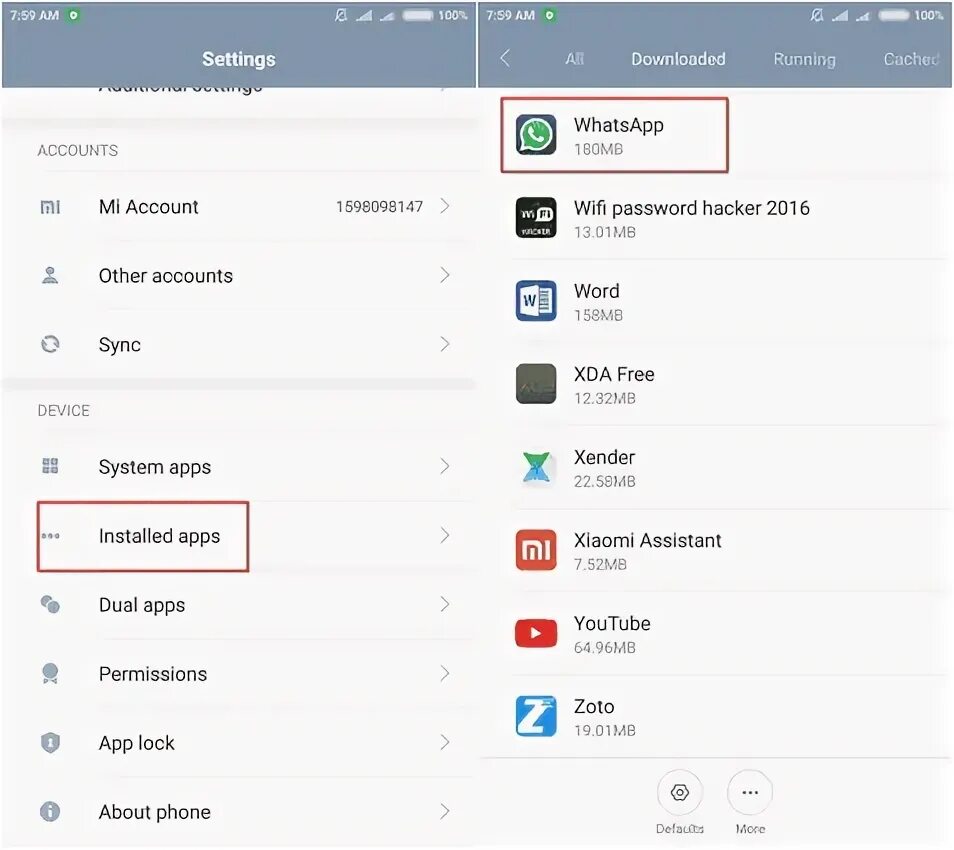Viewport: 954px width, 850px height.
Task: Tap the About phone info icon
Action: (x=50, y=811)
